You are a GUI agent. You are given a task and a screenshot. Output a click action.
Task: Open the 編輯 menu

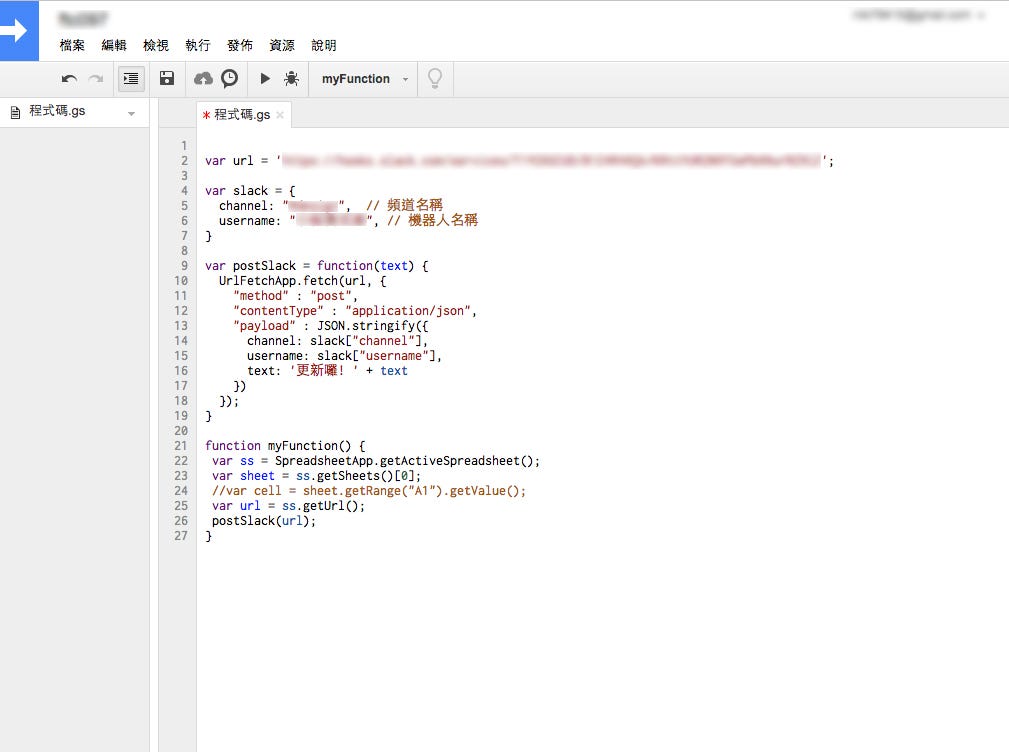point(114,45)
